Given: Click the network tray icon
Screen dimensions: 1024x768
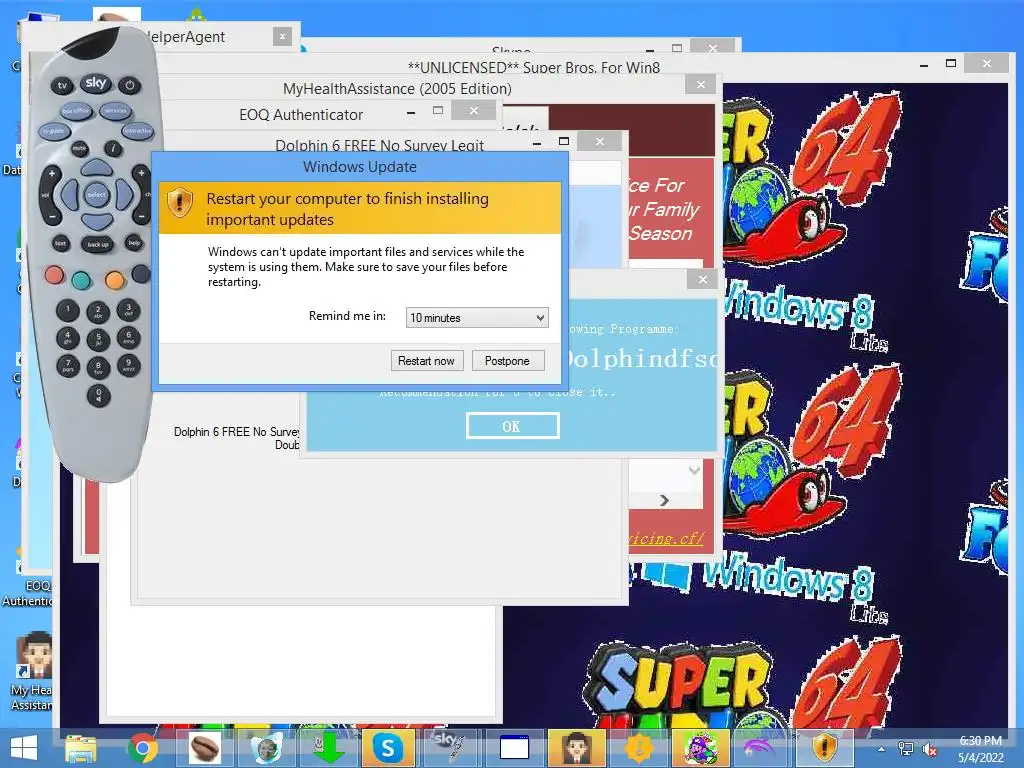Looking at the screenshot, I should (906, 749).
